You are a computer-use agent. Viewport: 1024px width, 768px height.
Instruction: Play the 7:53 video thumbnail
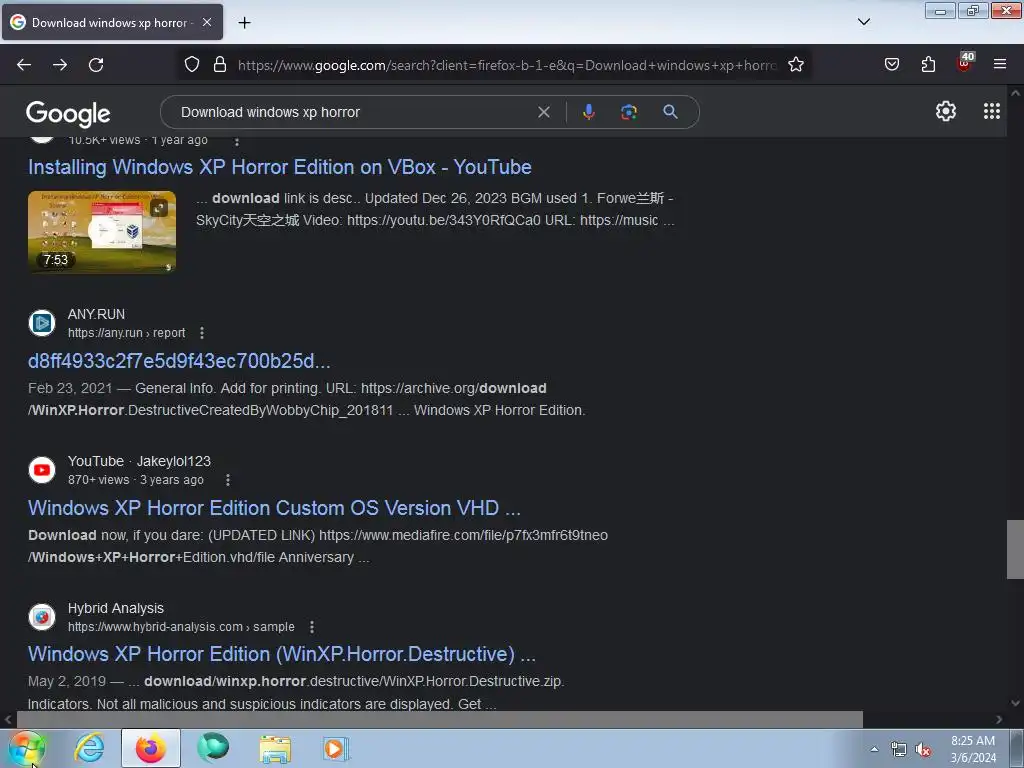pyautogui.click(x=102, y=232)
